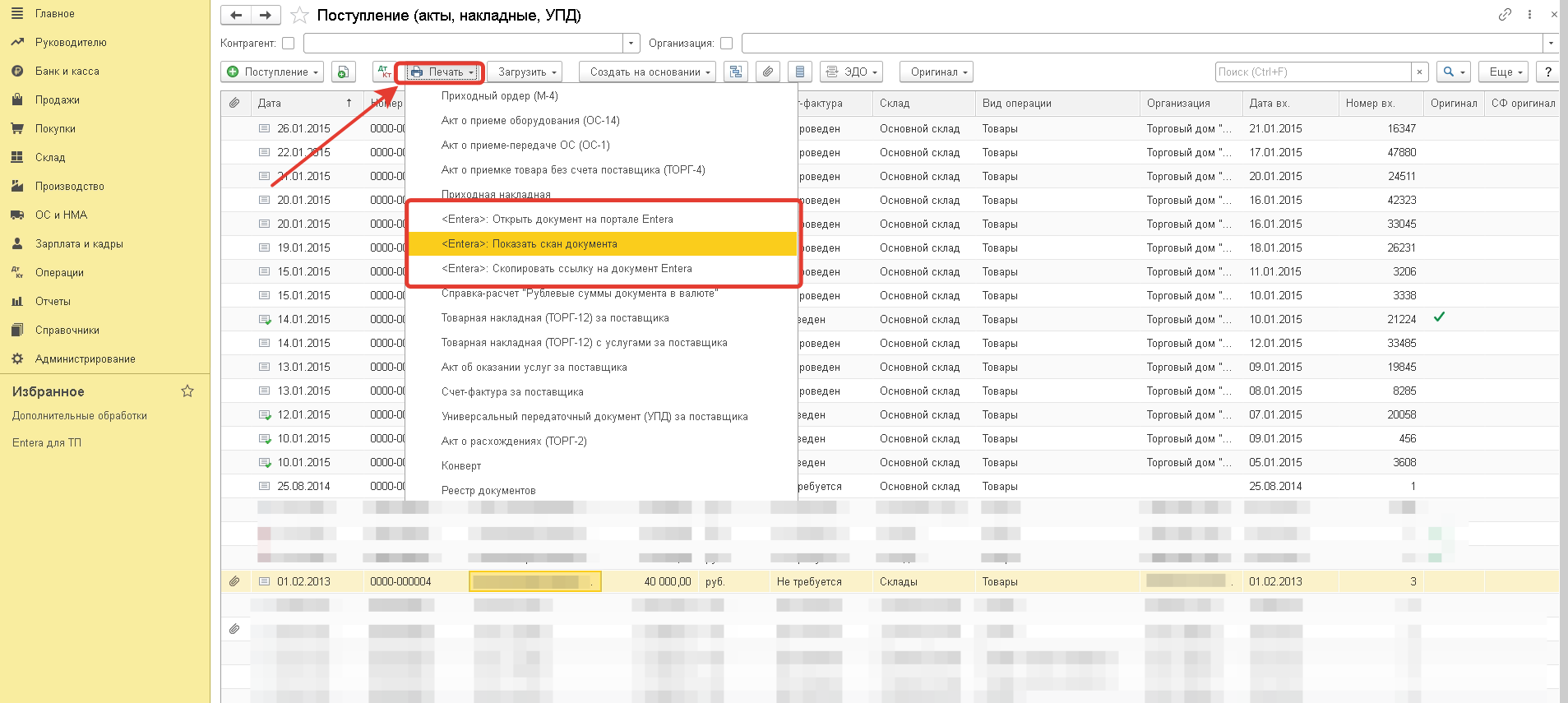Select Акт о приеме оборудования (ОС-14)
The image size is (1568, 703).
pyautogui.click(x=602, y=121)
